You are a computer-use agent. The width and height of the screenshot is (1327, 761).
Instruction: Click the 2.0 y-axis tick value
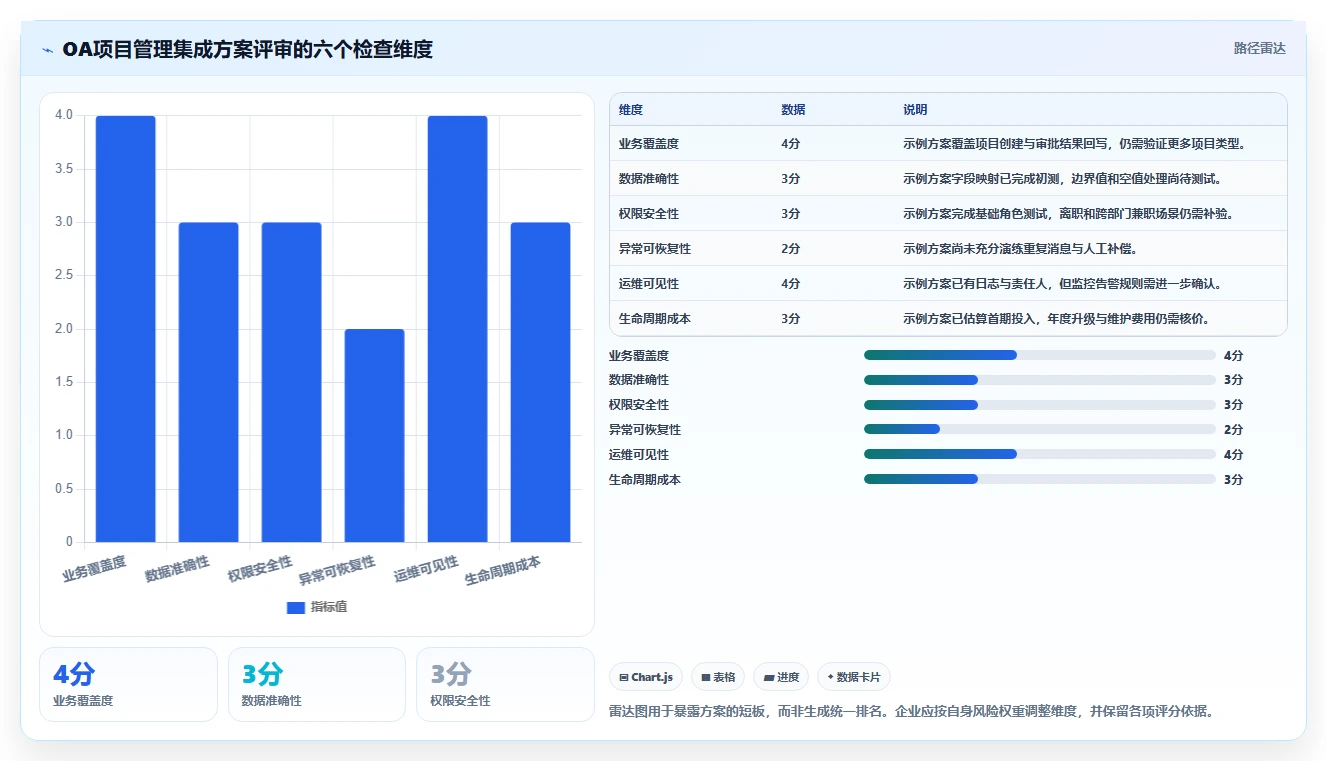click(x=64, y=329)
